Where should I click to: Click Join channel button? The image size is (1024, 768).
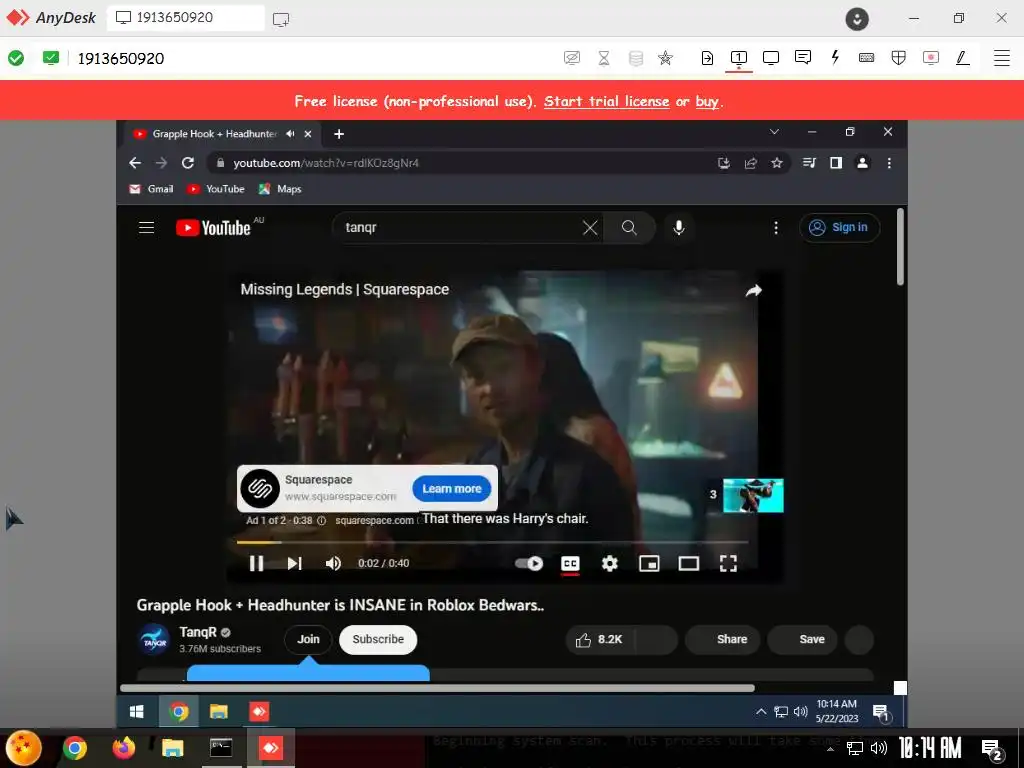click(308, 639)
